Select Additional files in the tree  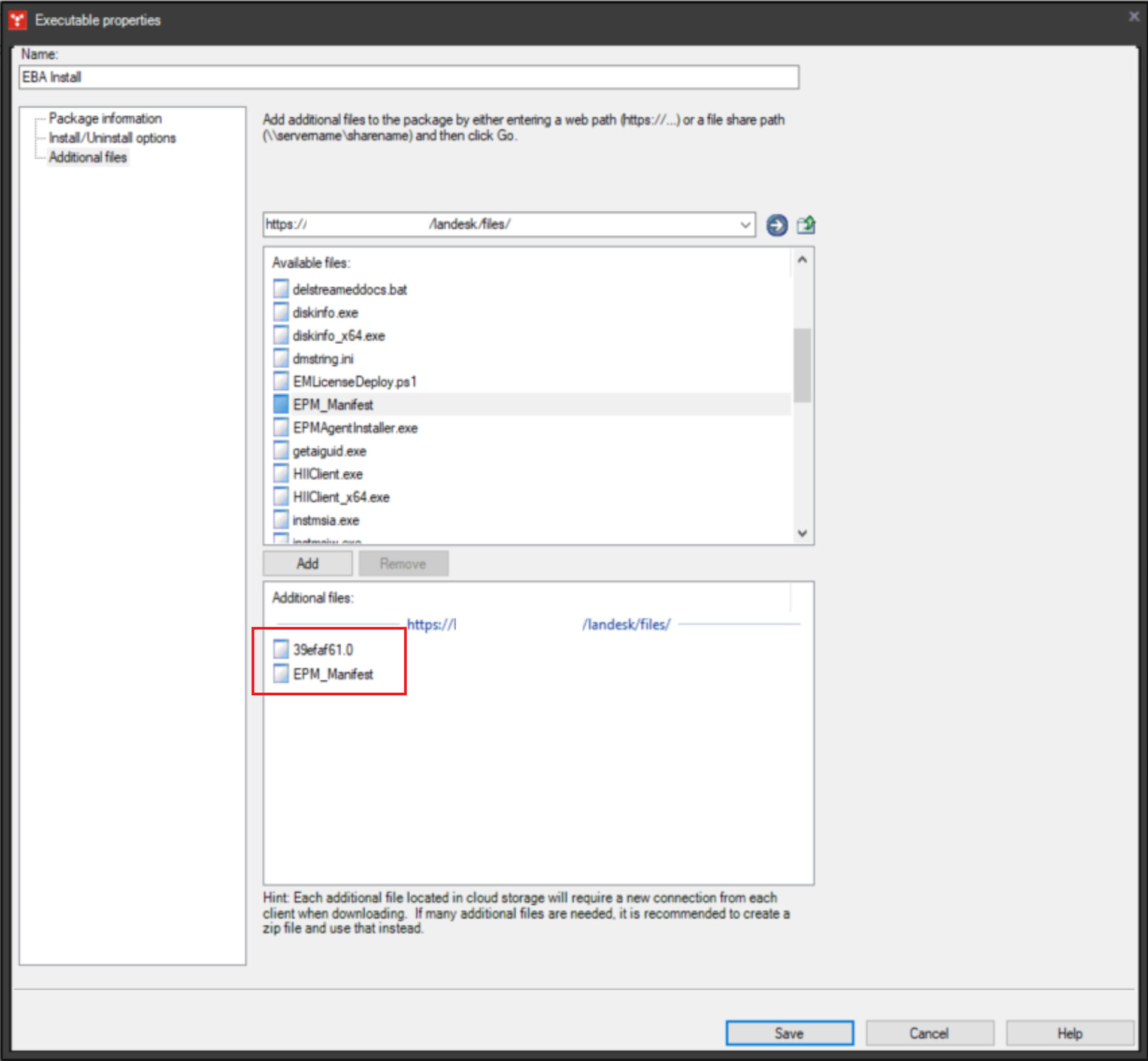click(x=88, y=157)
